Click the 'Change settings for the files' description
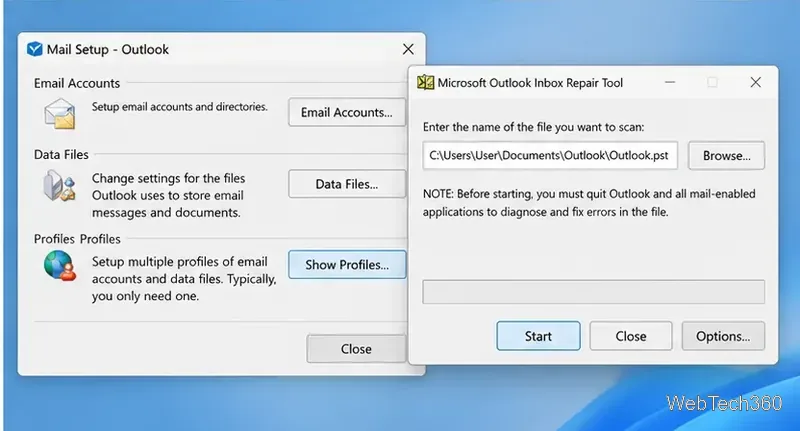Screen dimensions: 800x431 [168, 195]
